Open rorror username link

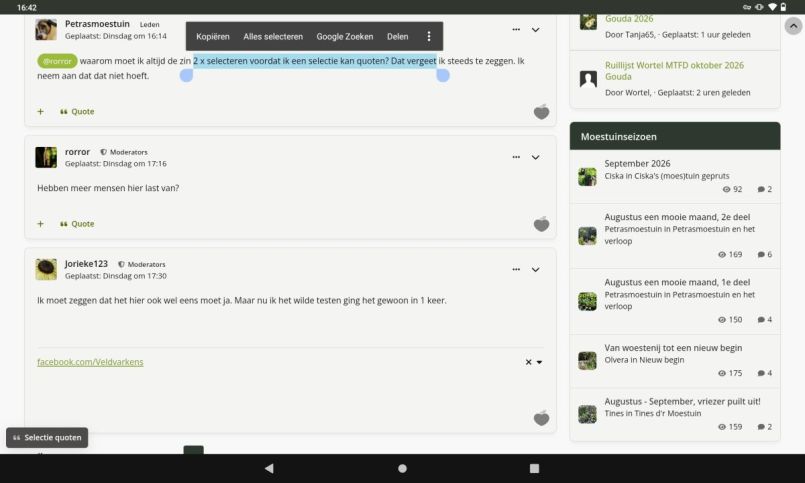click(77, 151)
